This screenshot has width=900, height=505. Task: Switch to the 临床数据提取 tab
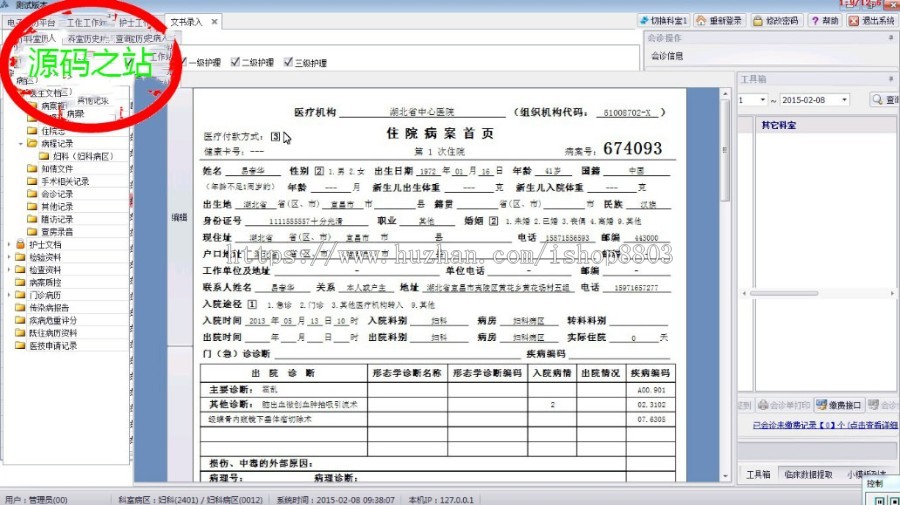[808, 474]
